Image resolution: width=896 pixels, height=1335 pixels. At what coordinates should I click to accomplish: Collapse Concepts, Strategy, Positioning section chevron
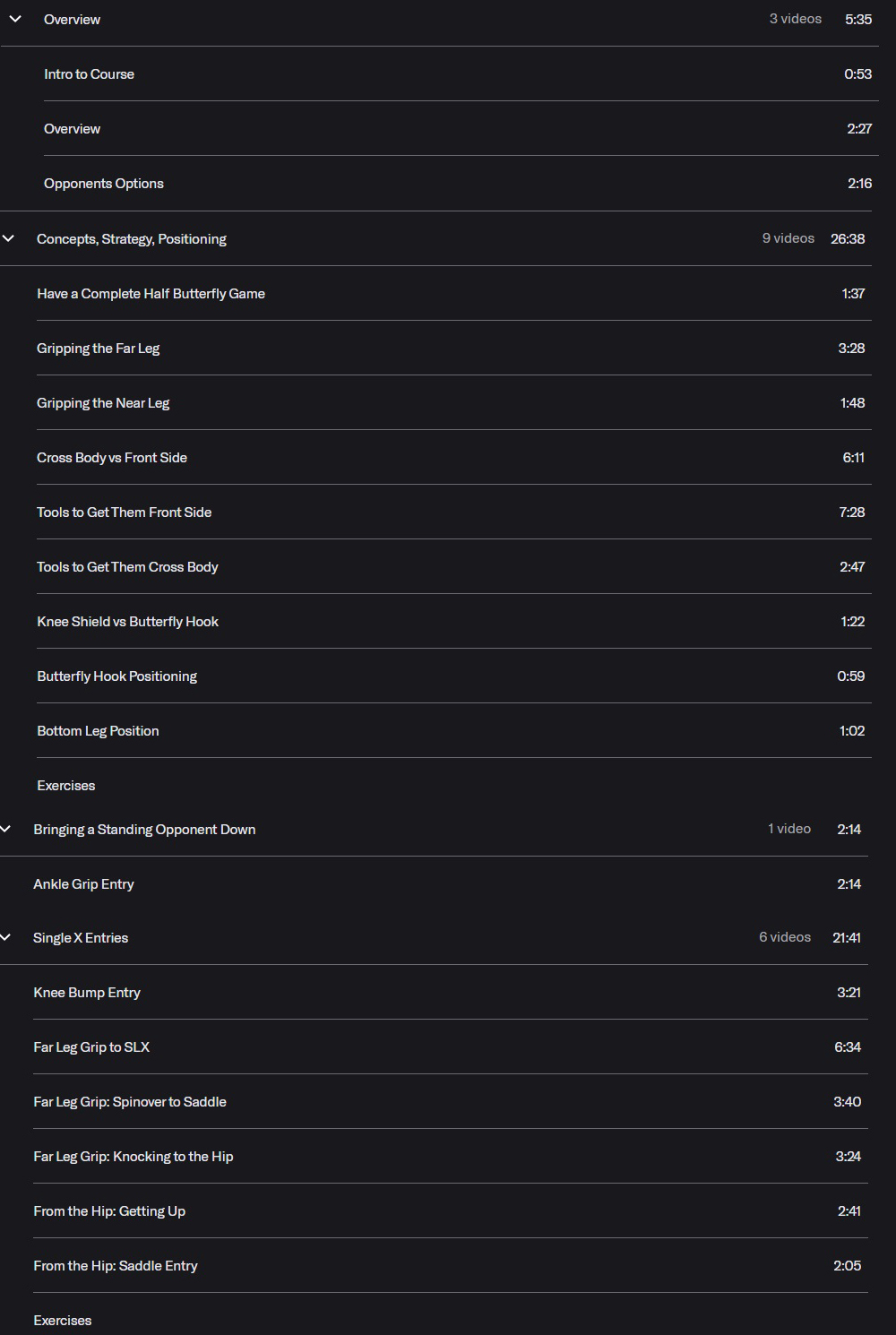tap(8, 238)
